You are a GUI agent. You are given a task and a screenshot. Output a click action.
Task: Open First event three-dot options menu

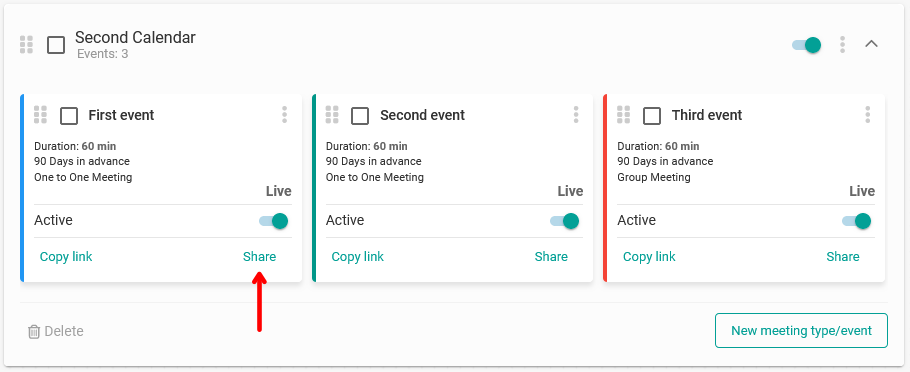[284, 115]
